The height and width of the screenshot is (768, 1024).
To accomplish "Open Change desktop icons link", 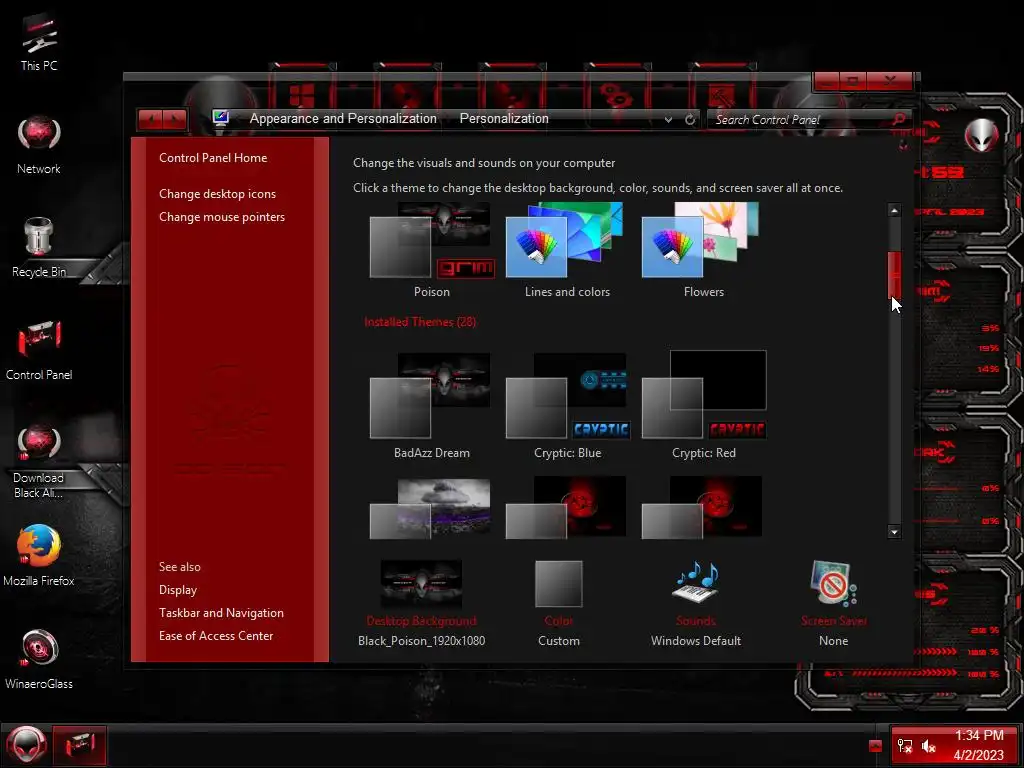I will (217, 194).
